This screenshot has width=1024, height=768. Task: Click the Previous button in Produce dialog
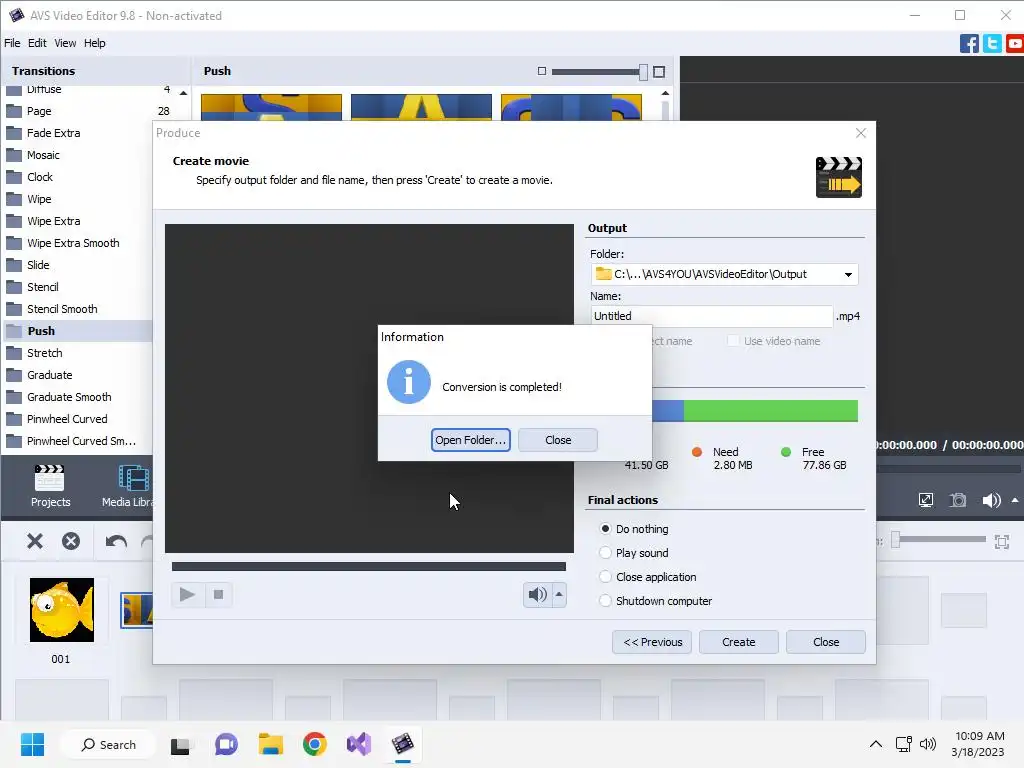coord(652,642)
